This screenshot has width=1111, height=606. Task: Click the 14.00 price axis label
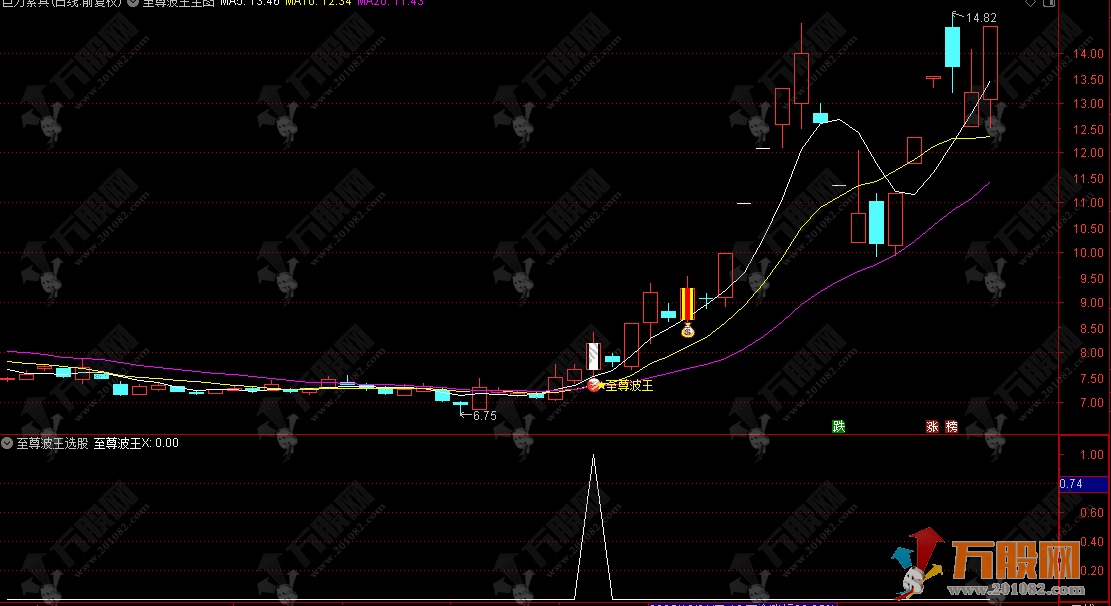point(1088,54)
